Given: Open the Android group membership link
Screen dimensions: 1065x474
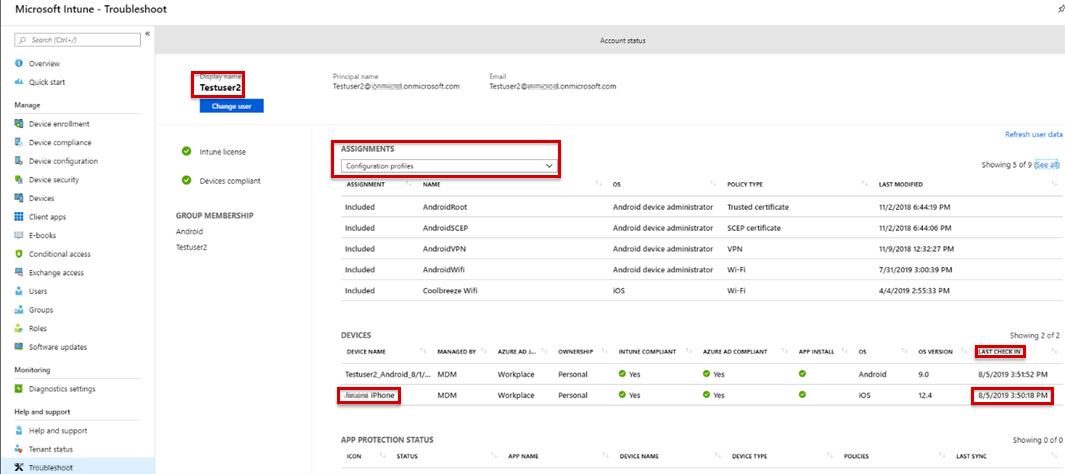Looking at the screenshot, I should 189,232.
